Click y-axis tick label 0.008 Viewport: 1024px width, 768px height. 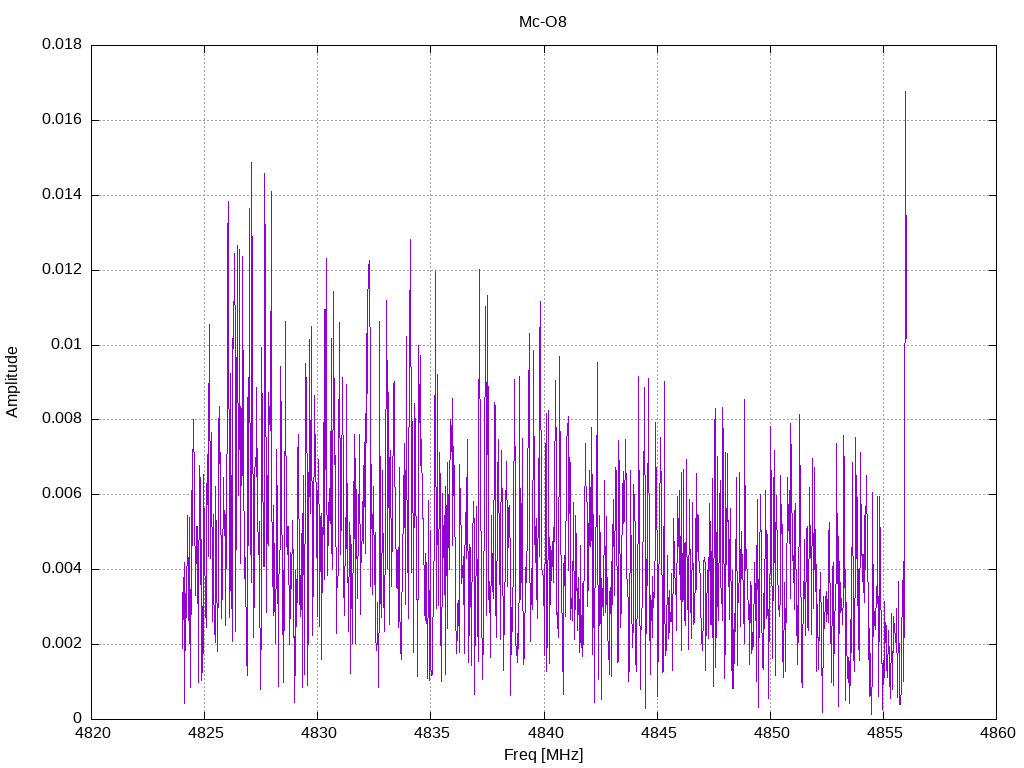coord(62,419)
